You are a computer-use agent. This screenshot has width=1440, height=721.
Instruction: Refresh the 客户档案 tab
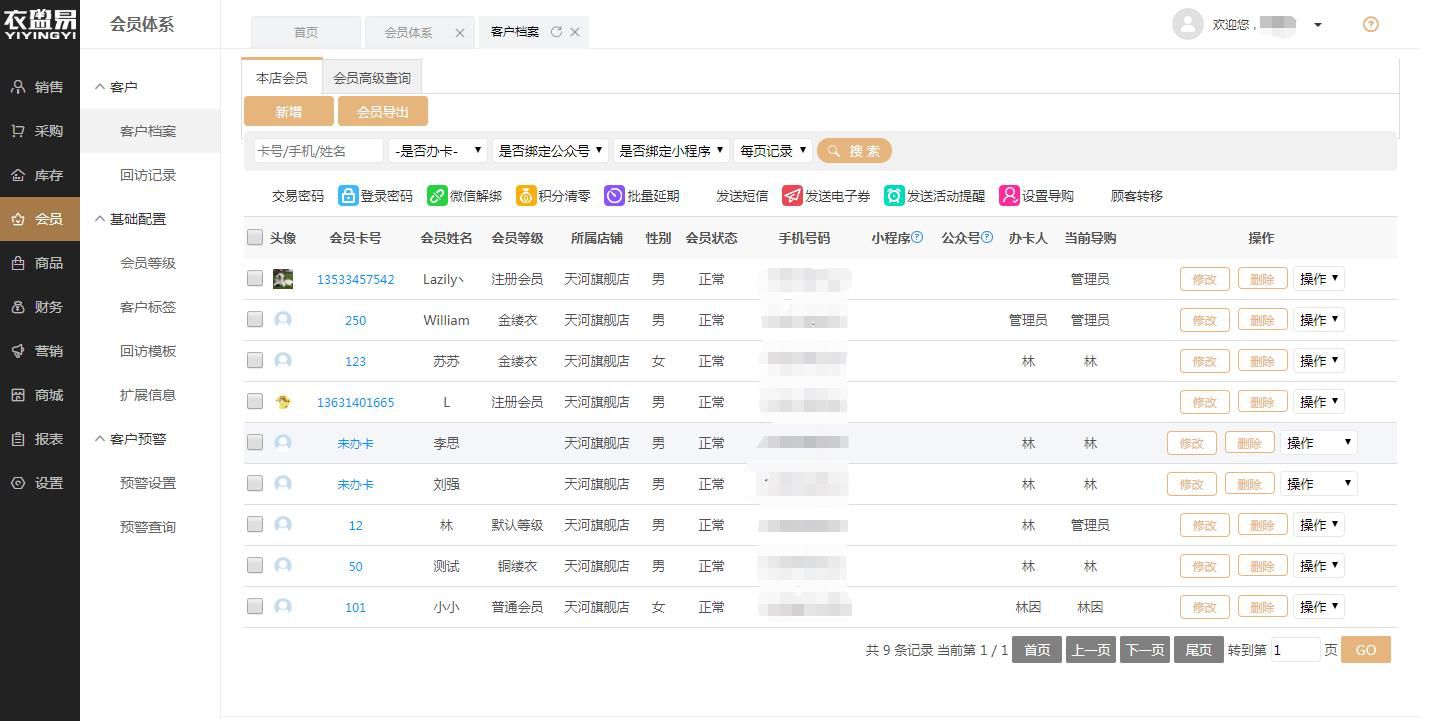tap(556, 32)
